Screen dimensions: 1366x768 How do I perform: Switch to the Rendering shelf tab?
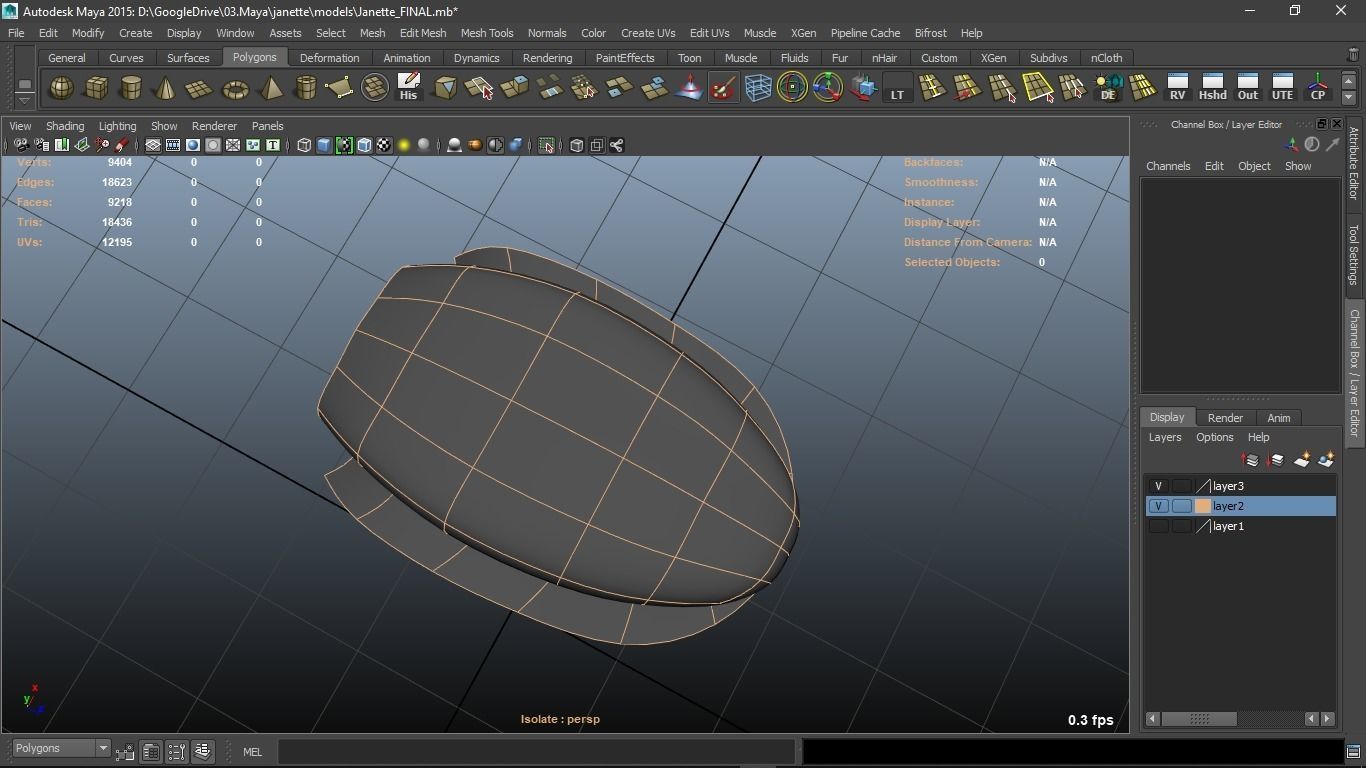pos(547,58)
